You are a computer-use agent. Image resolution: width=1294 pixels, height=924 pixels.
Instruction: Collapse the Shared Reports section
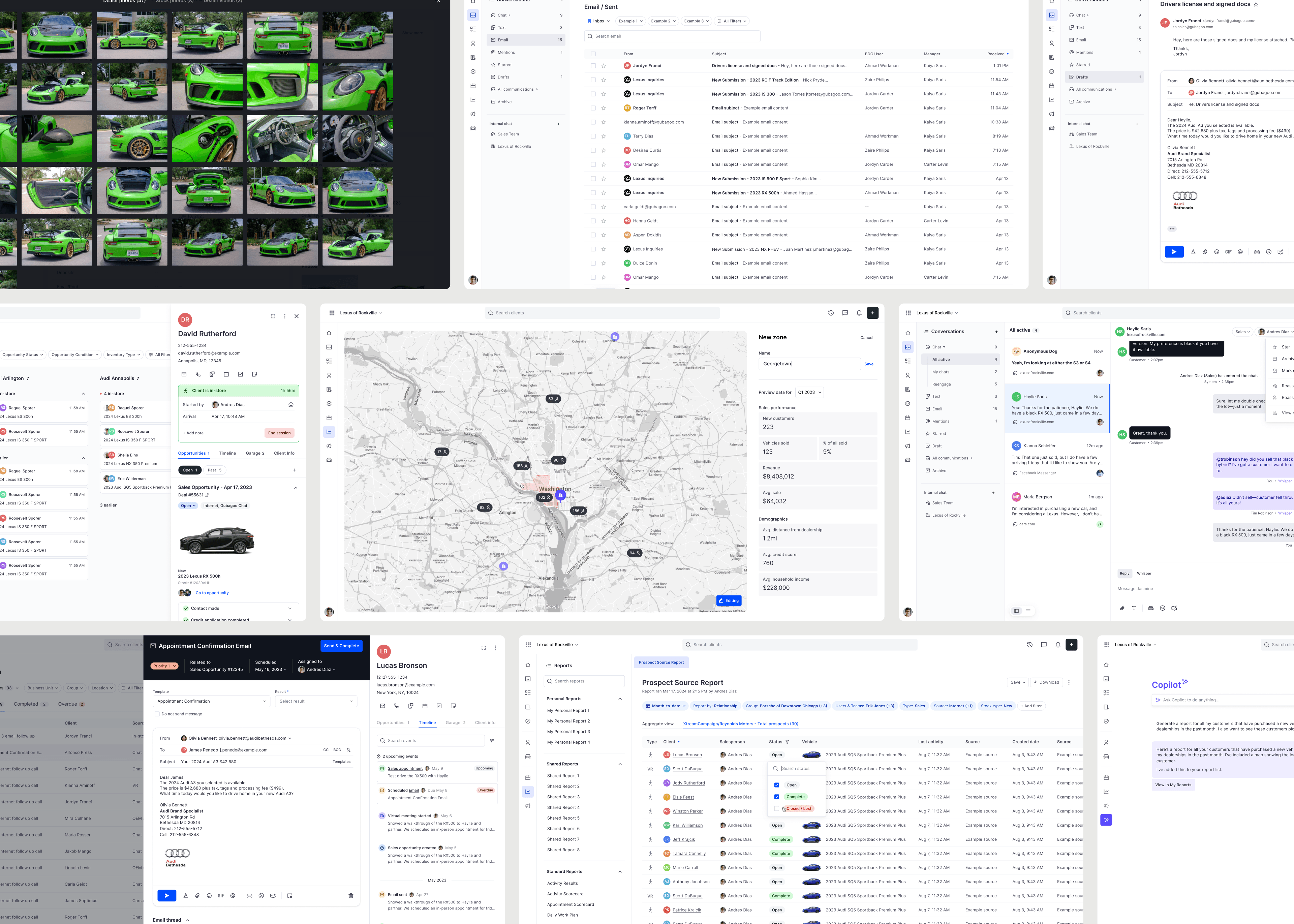tap(620, 764)
